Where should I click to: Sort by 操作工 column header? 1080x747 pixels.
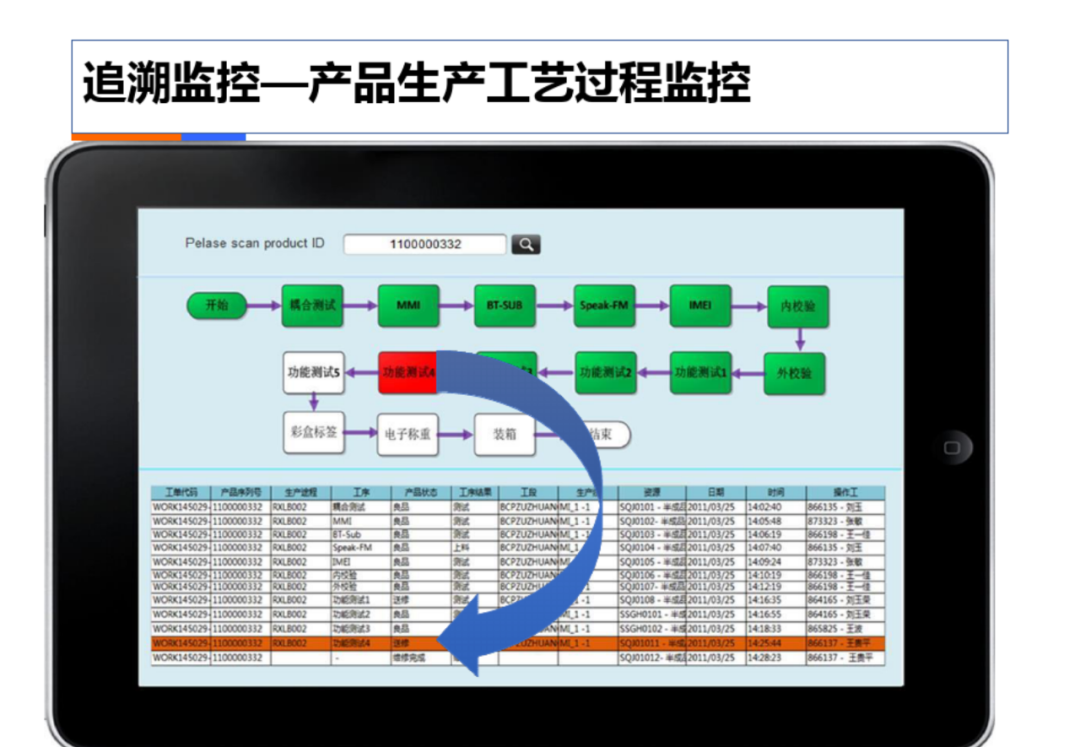845,492
